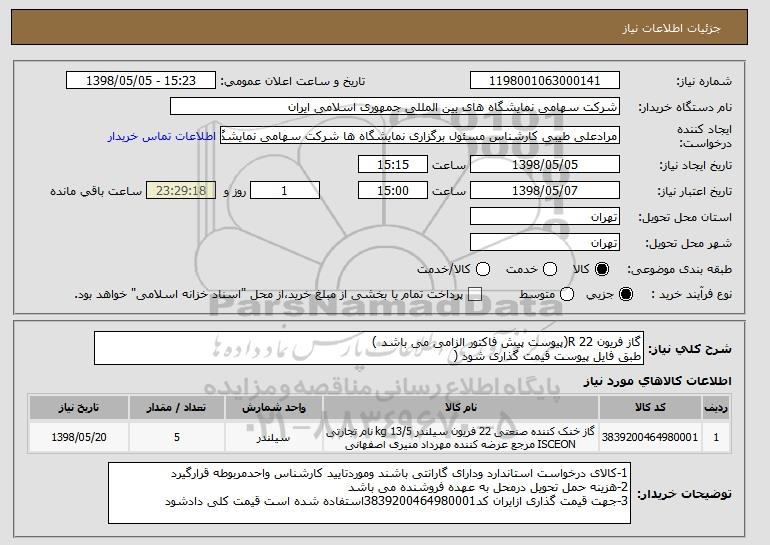Click the public announcement date-time field
The width and height of the screenshot is (770, 545).
click(141, 81)
